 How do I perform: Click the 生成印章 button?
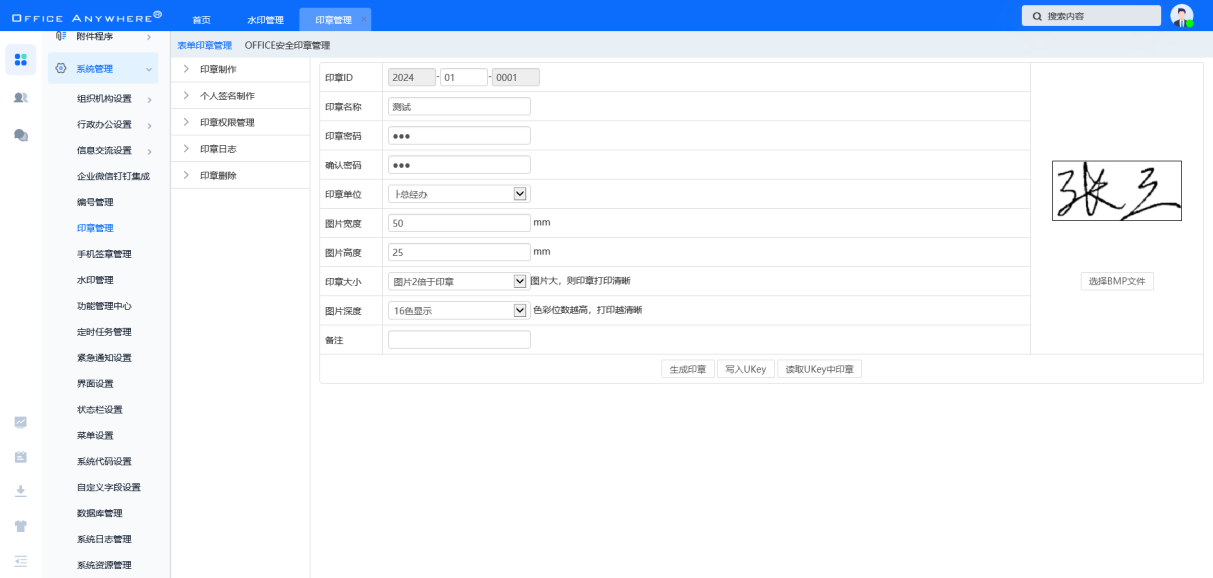pyautogui.click(x=687, y=369)
